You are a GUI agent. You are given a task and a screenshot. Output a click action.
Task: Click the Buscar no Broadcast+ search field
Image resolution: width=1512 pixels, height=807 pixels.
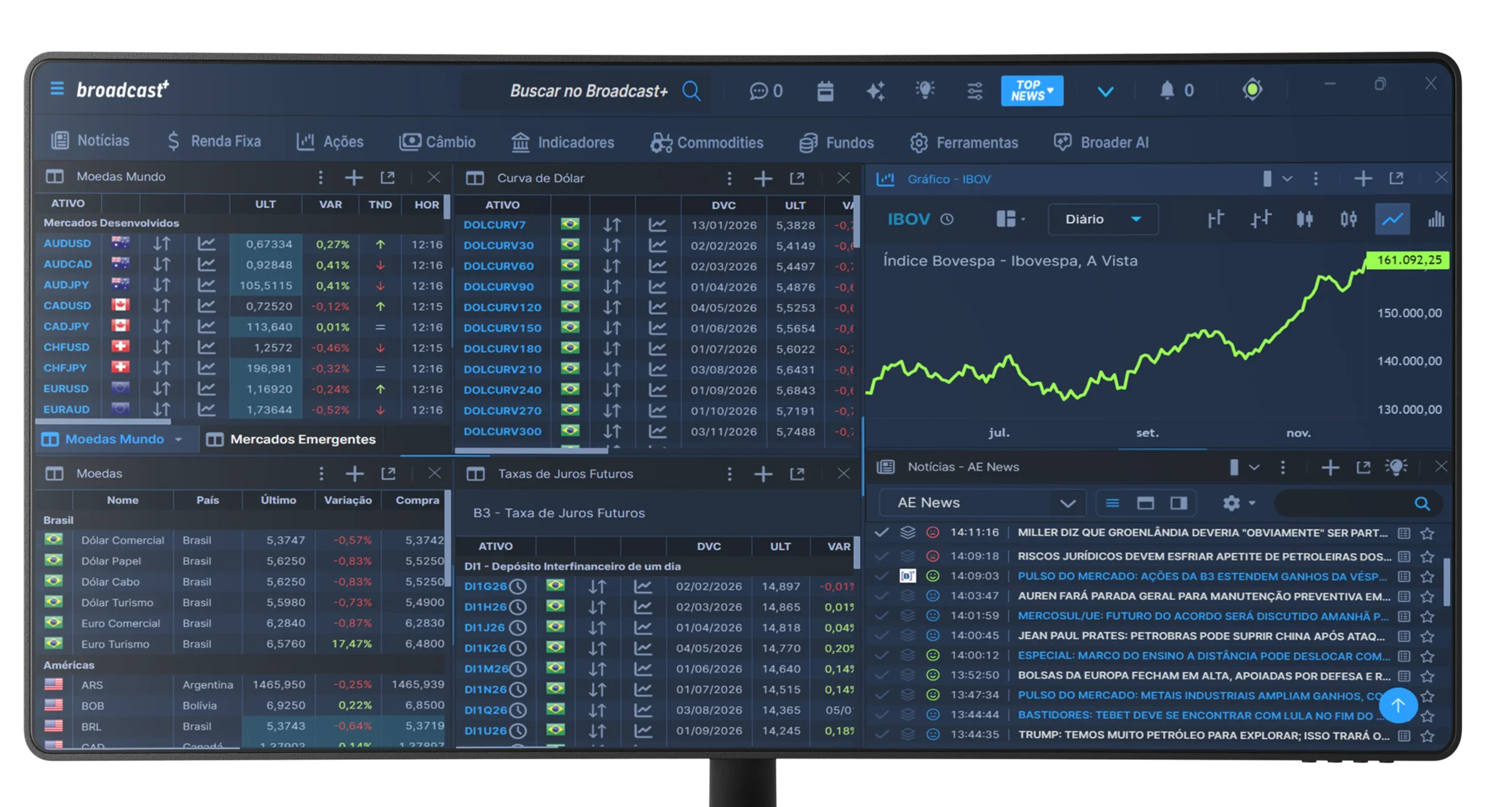[x=588, y=91]
